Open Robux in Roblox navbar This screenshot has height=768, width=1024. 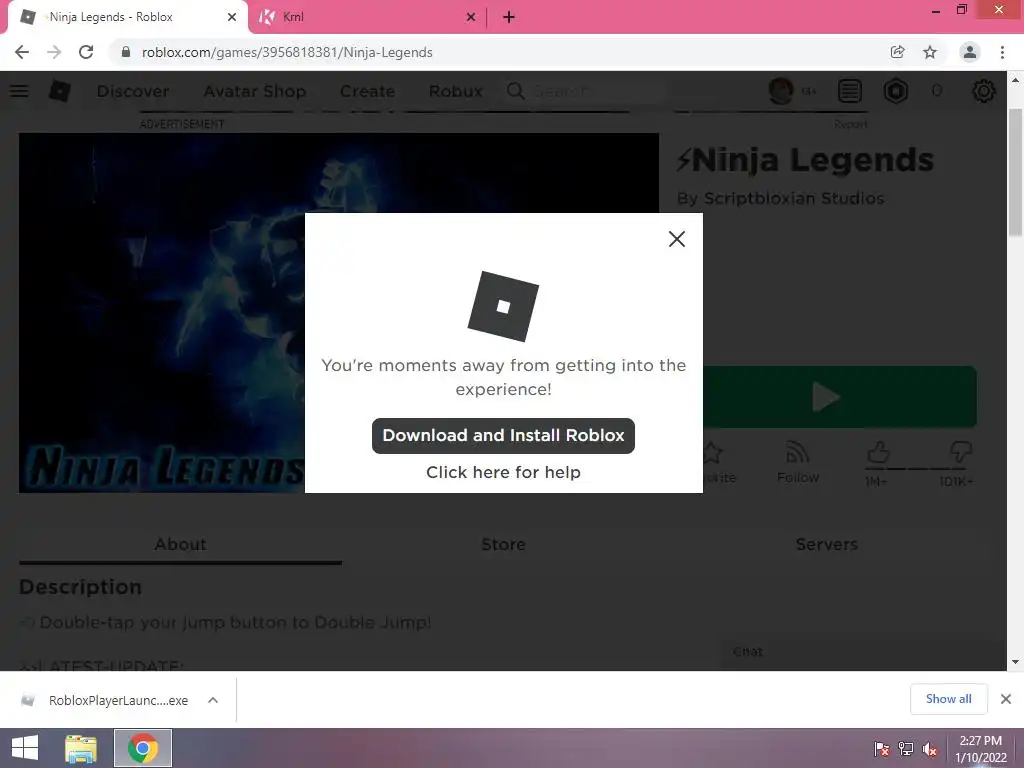click(455, 91)
